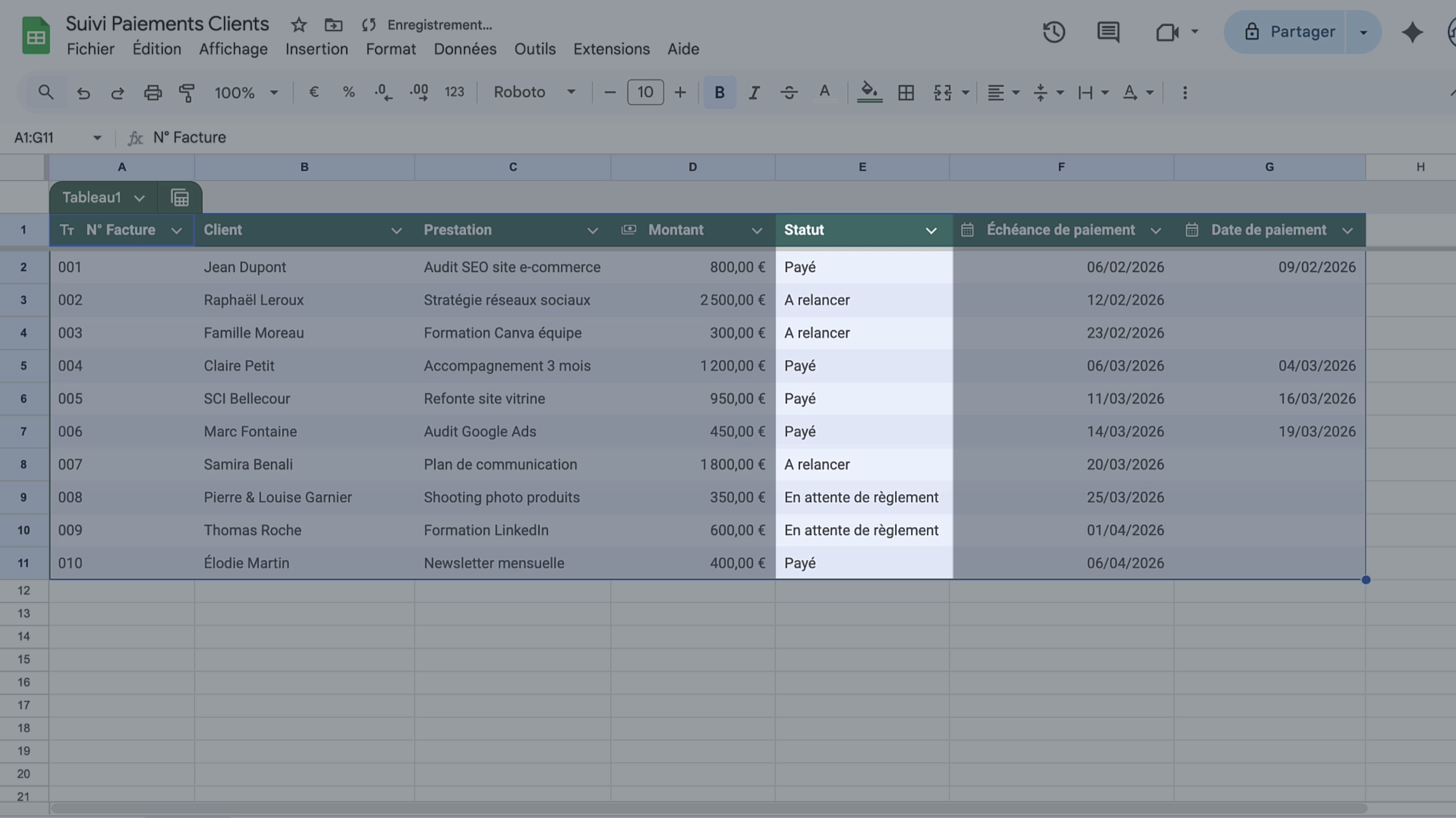Click the paint format roller icon

pyautogui.click(x=187, y=92)
